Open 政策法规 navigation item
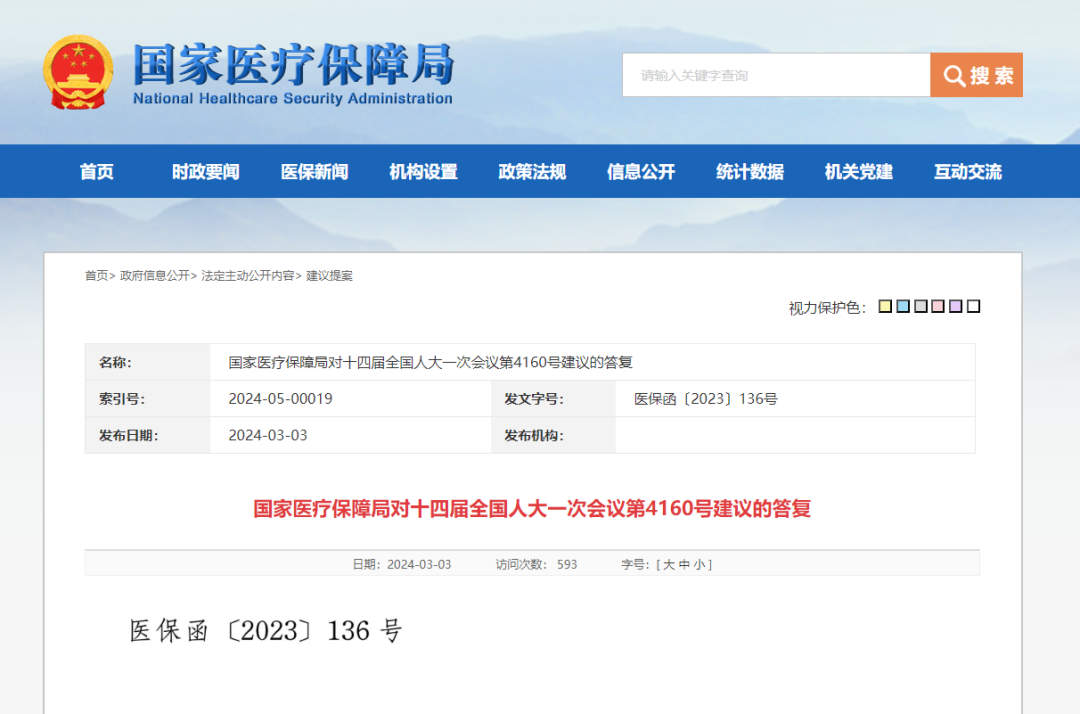The image size is (1080, 714). pyautogui.click(x=532, y=172)
